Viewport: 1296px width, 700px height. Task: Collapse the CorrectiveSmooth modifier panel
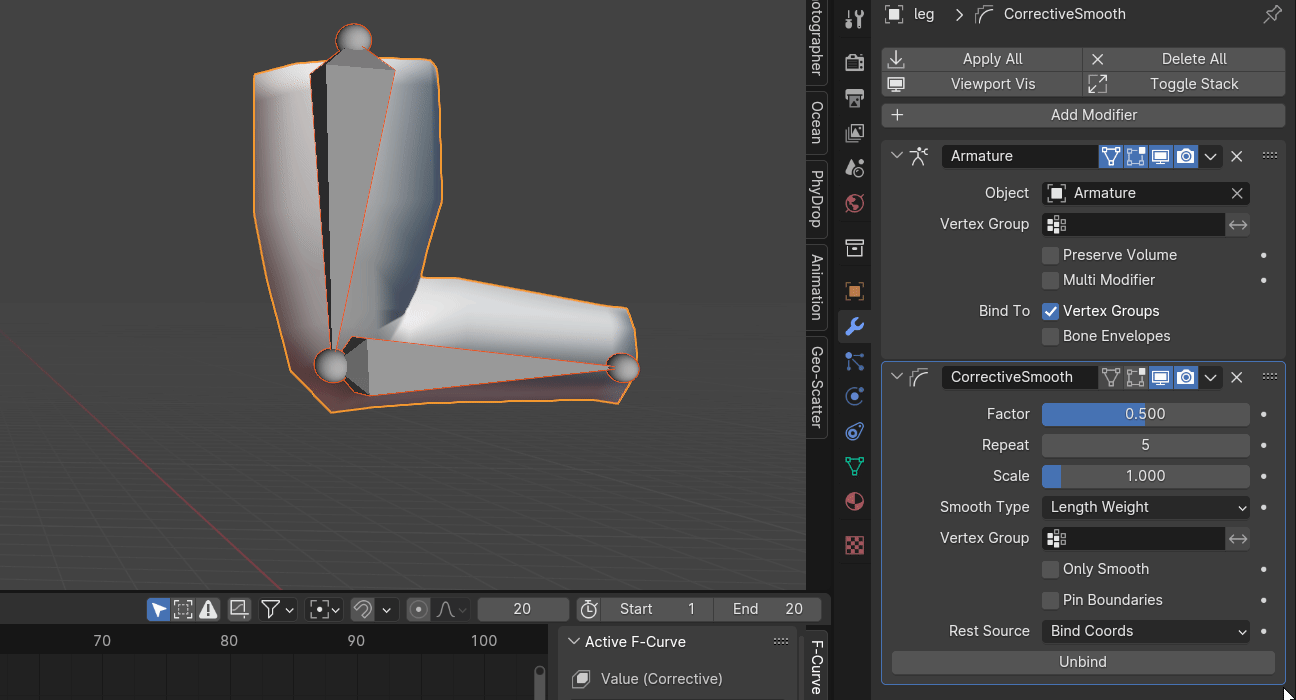click(x=896, y=377)
